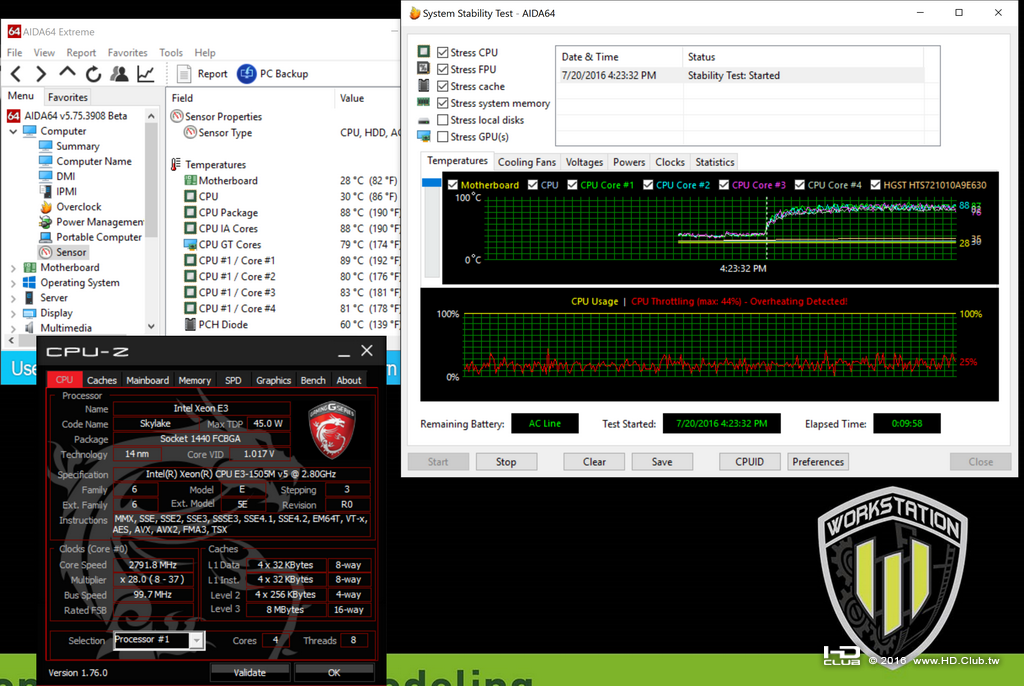Click the AIDA64 v5.75.3908 Beta root icon

click(13, 116)
